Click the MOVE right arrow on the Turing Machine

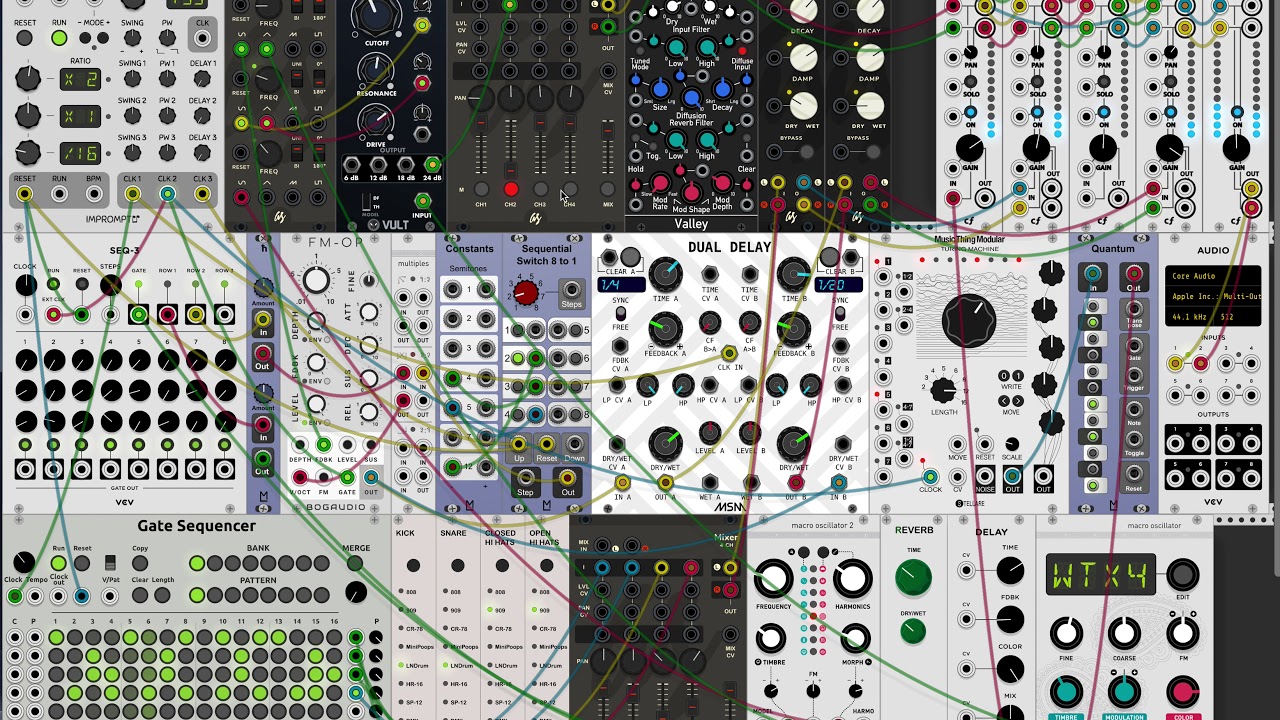pos(1017,401)
